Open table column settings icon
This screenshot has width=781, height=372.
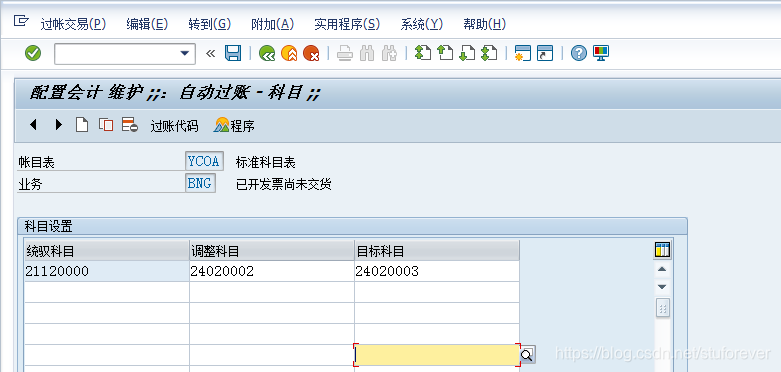click(x=662, y=250)
